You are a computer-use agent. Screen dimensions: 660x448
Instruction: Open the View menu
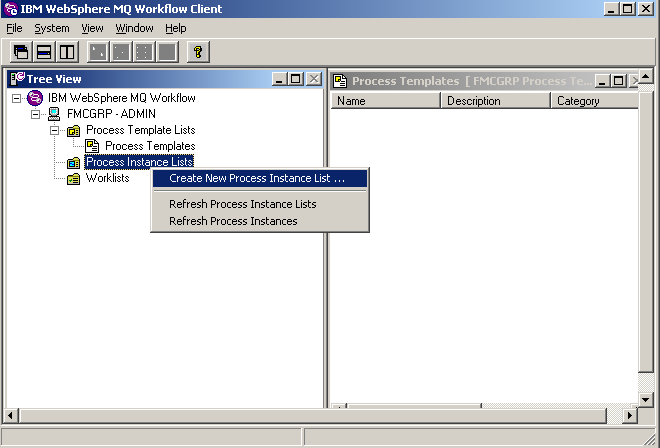click(x=92, y=28)
